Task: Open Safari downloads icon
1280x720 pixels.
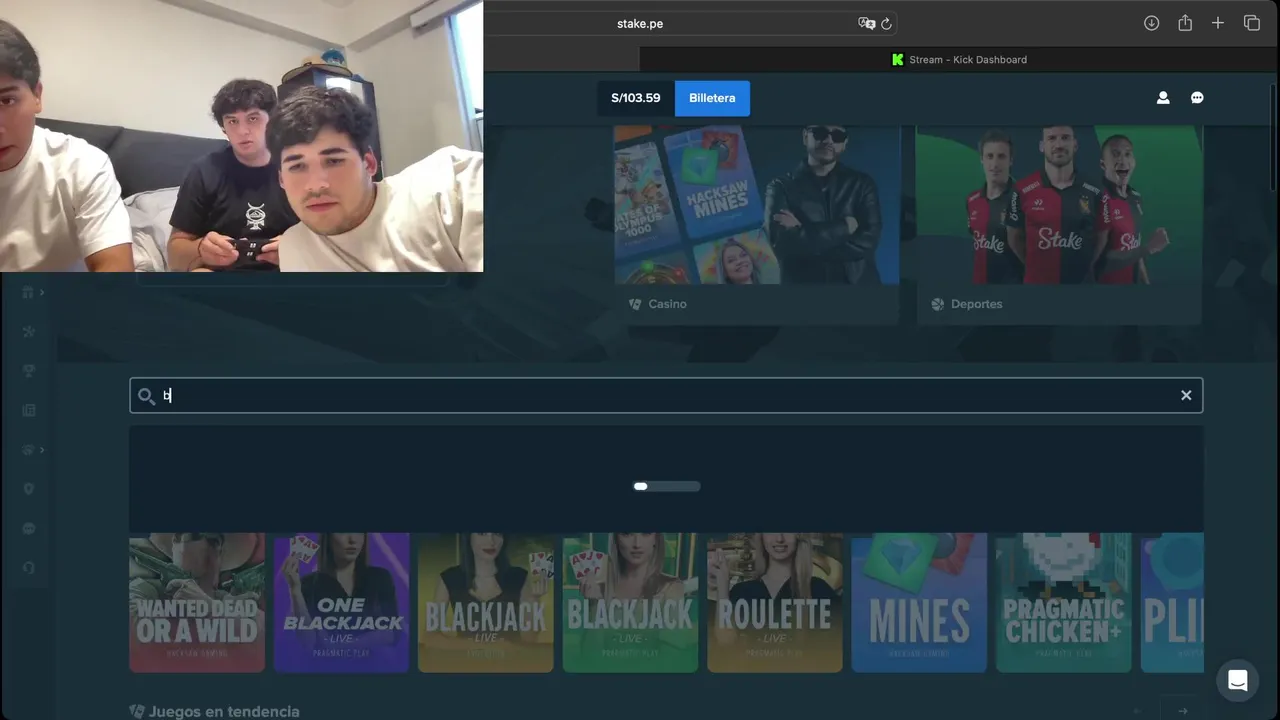Action: 1151,23
